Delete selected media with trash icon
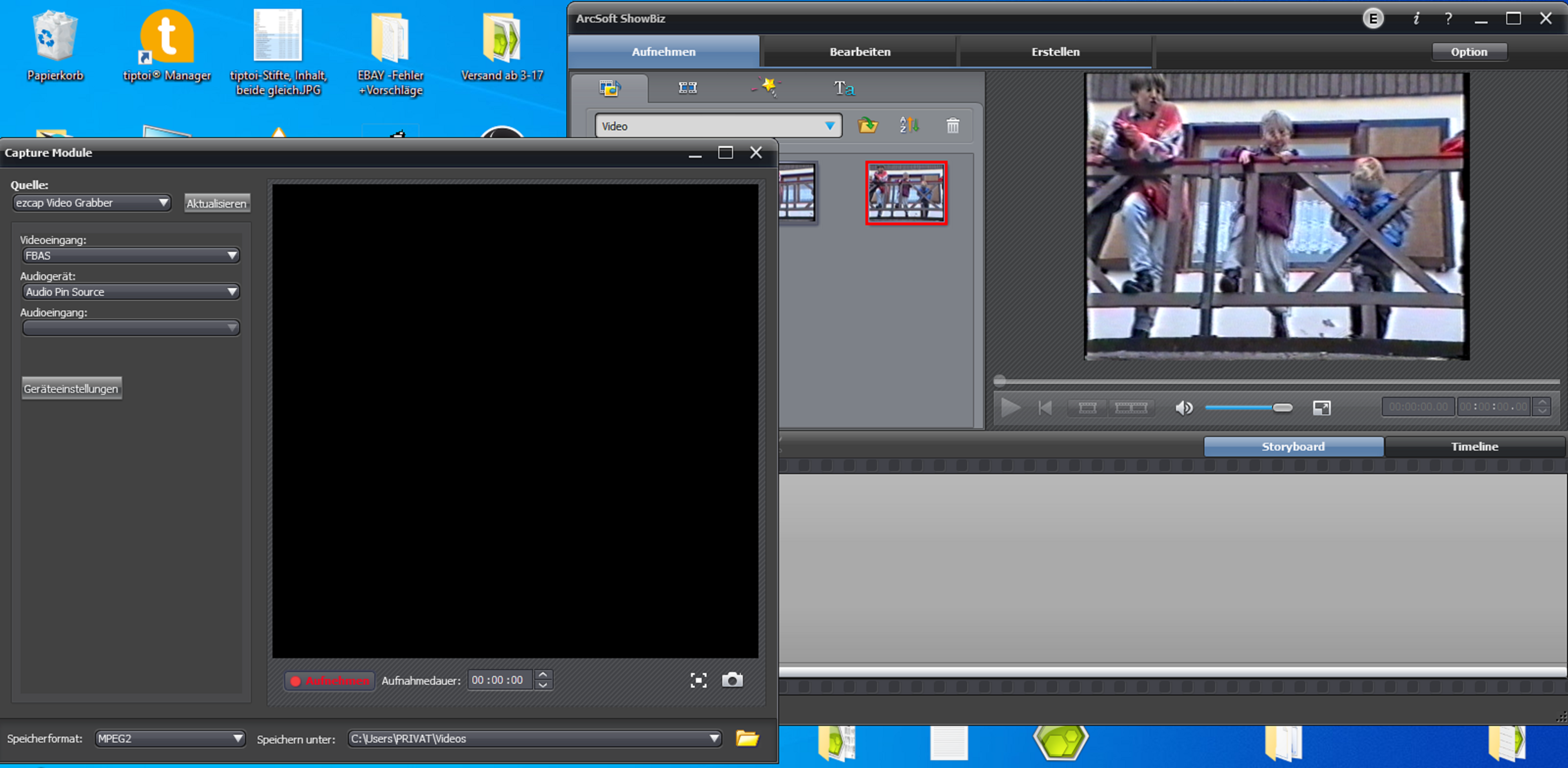 pyautogui.click(x=952, y=125)
